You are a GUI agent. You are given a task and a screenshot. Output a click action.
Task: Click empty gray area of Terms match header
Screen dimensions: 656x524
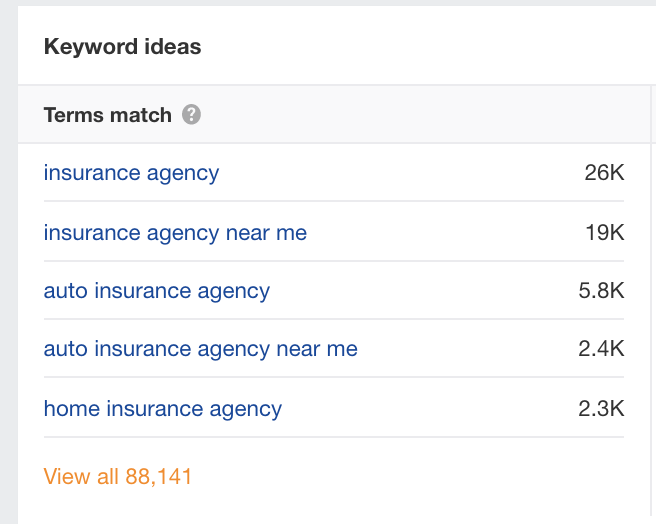coord(418,114)
